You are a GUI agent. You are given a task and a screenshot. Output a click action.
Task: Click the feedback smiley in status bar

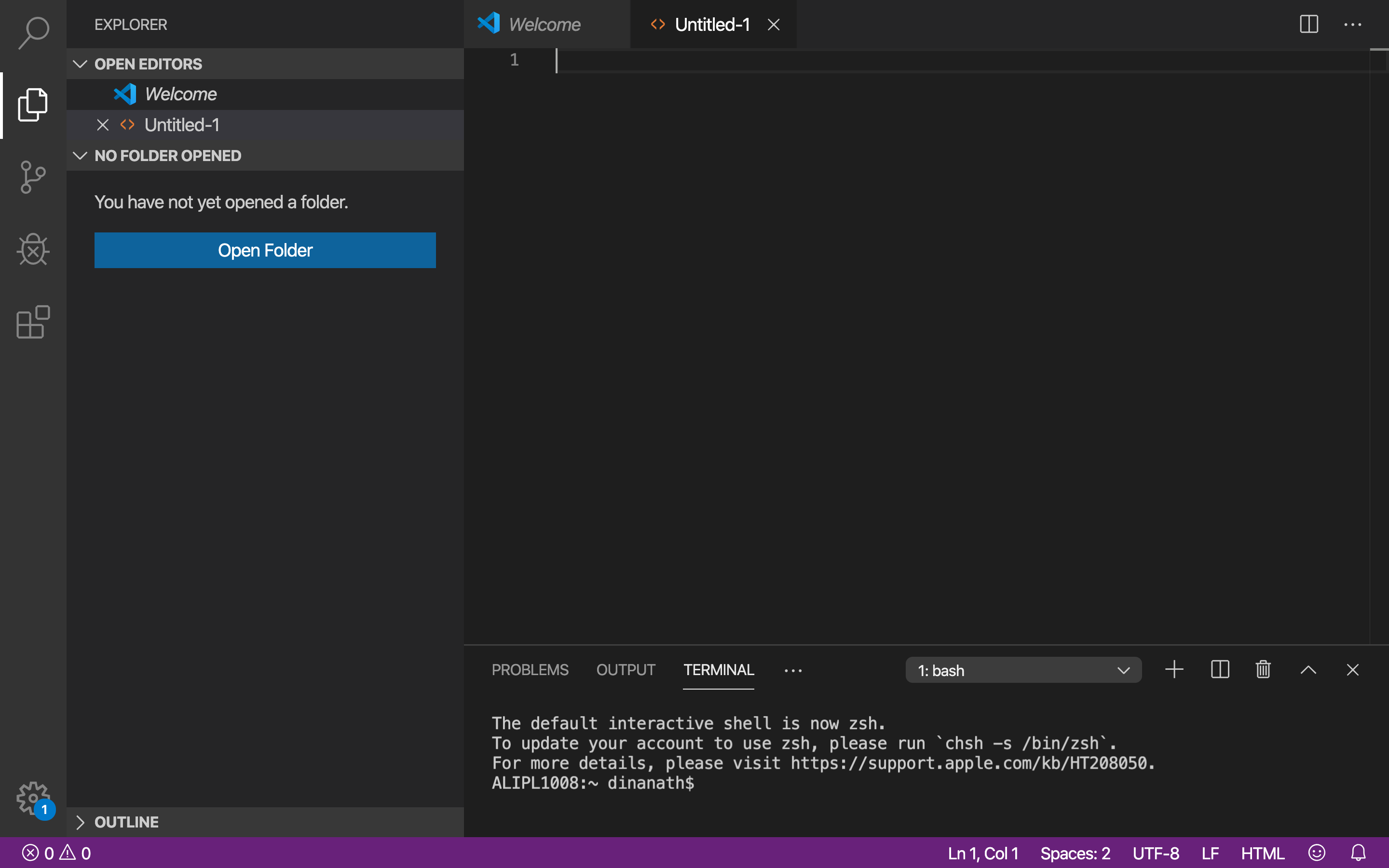pos(1317,853)
